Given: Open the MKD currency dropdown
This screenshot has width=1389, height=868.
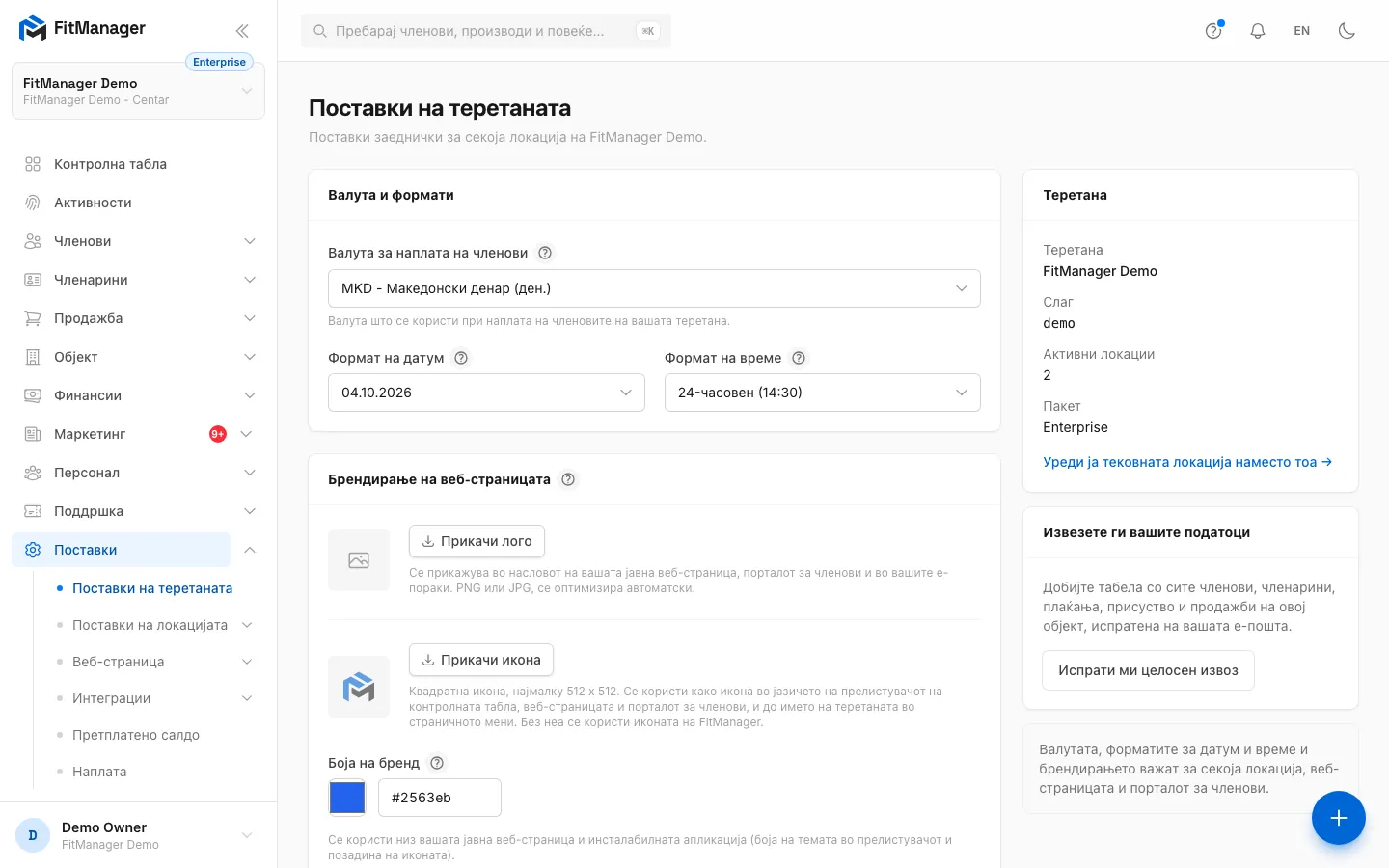Looking at the screenshot, I should pyautogui.click(x=654, y=288).
